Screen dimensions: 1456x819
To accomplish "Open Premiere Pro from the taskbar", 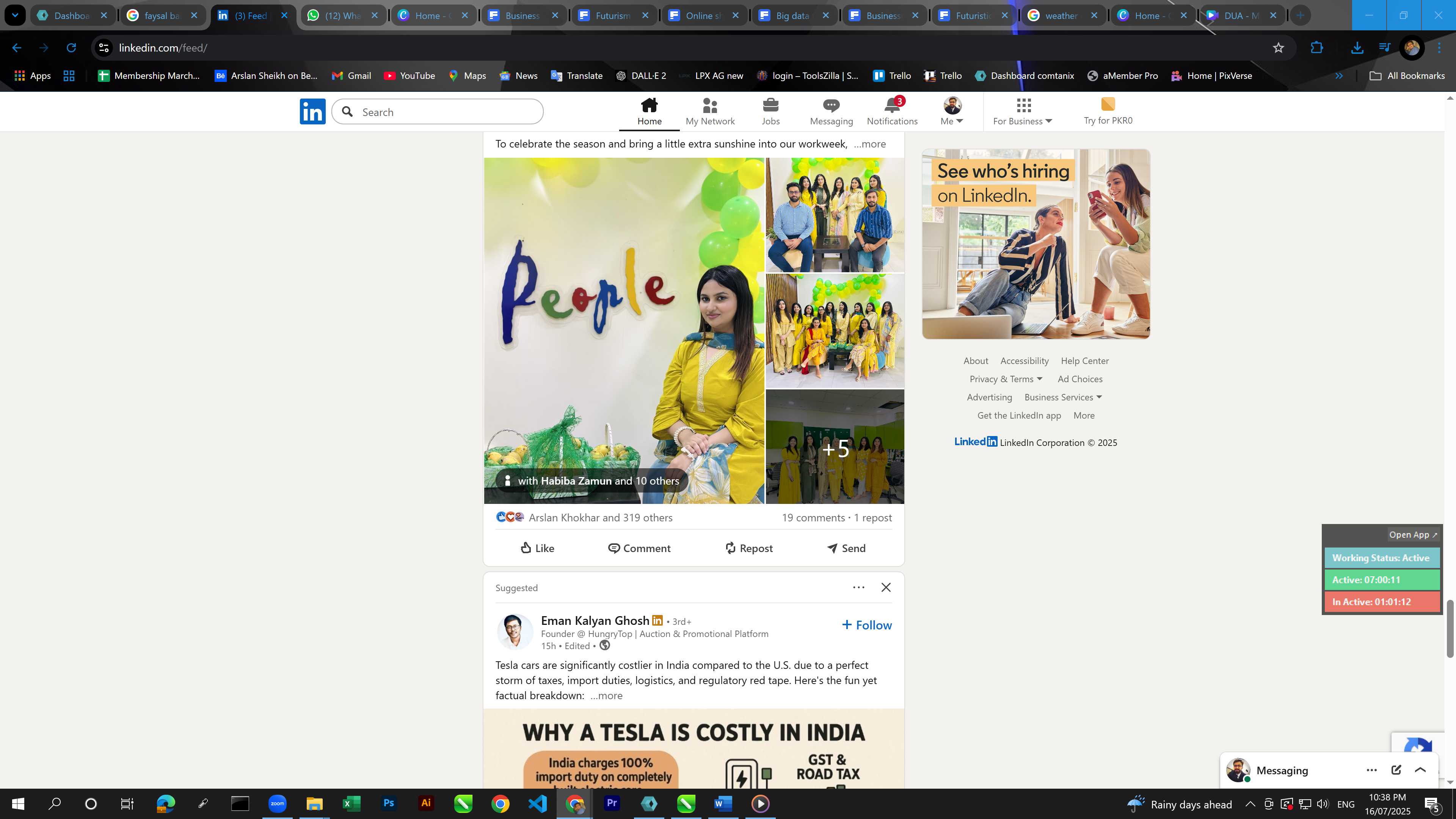I will [612, 803].
